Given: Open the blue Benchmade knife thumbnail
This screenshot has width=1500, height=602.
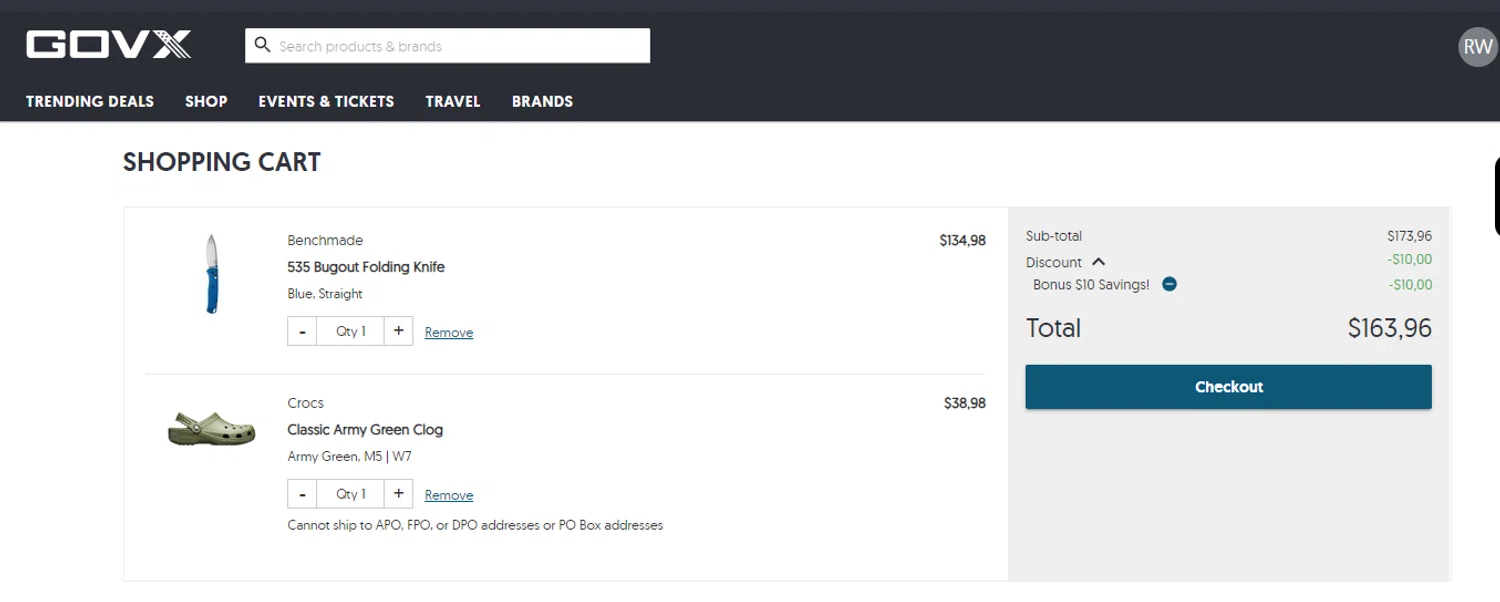Looking at the screenshot, I should tap(211, 274).
